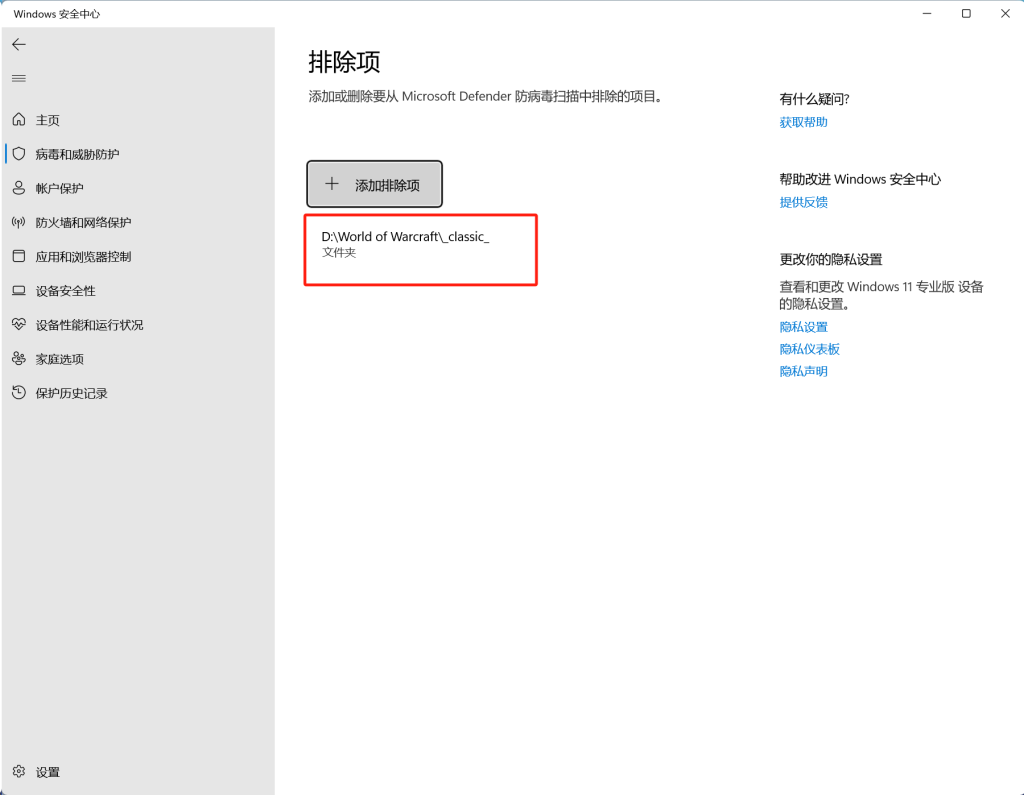The height and width of the screenshot is (795, 1024).
Task: Open the 隐私声明 link
Action: [x=803, y=371]
